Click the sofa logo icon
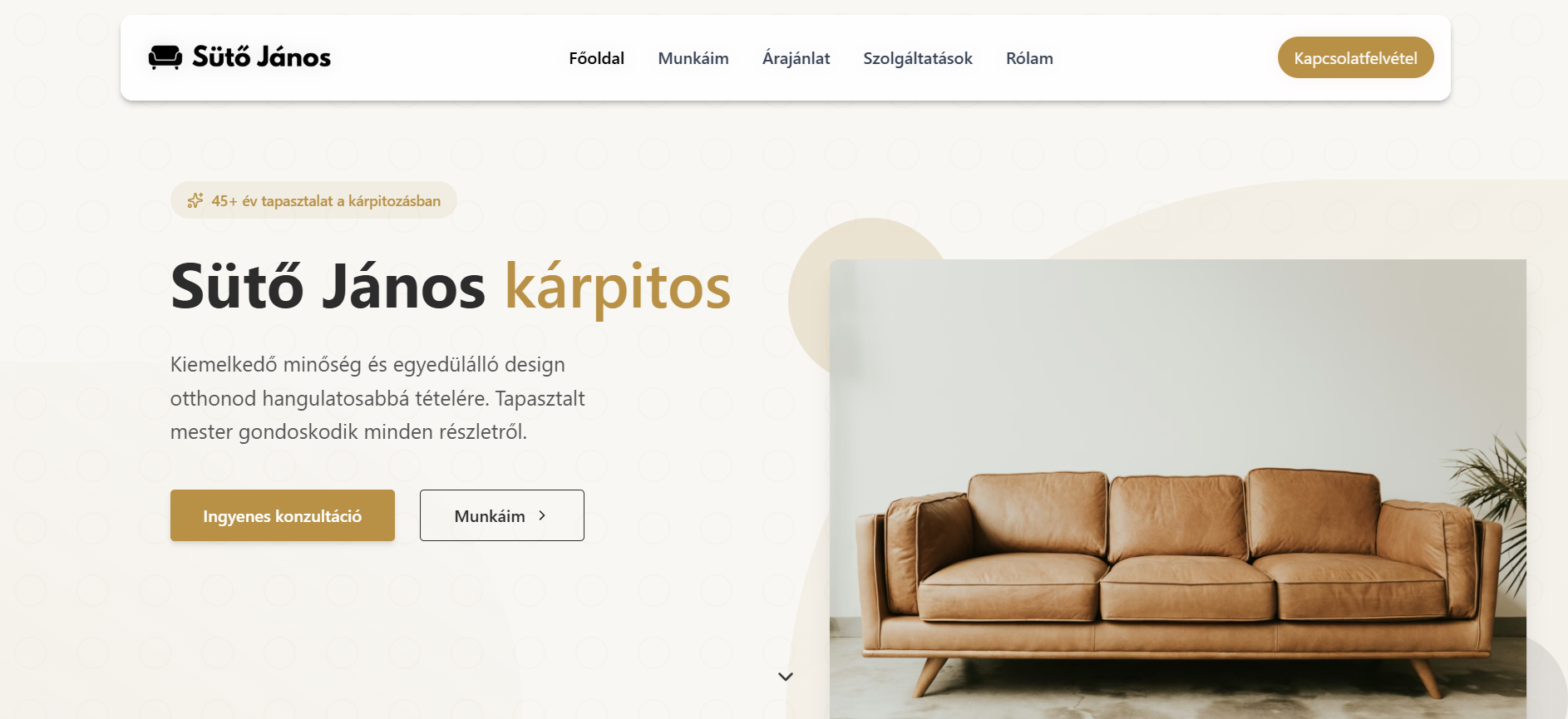Screen dimensions: 1568x719 tap(165, 57)
